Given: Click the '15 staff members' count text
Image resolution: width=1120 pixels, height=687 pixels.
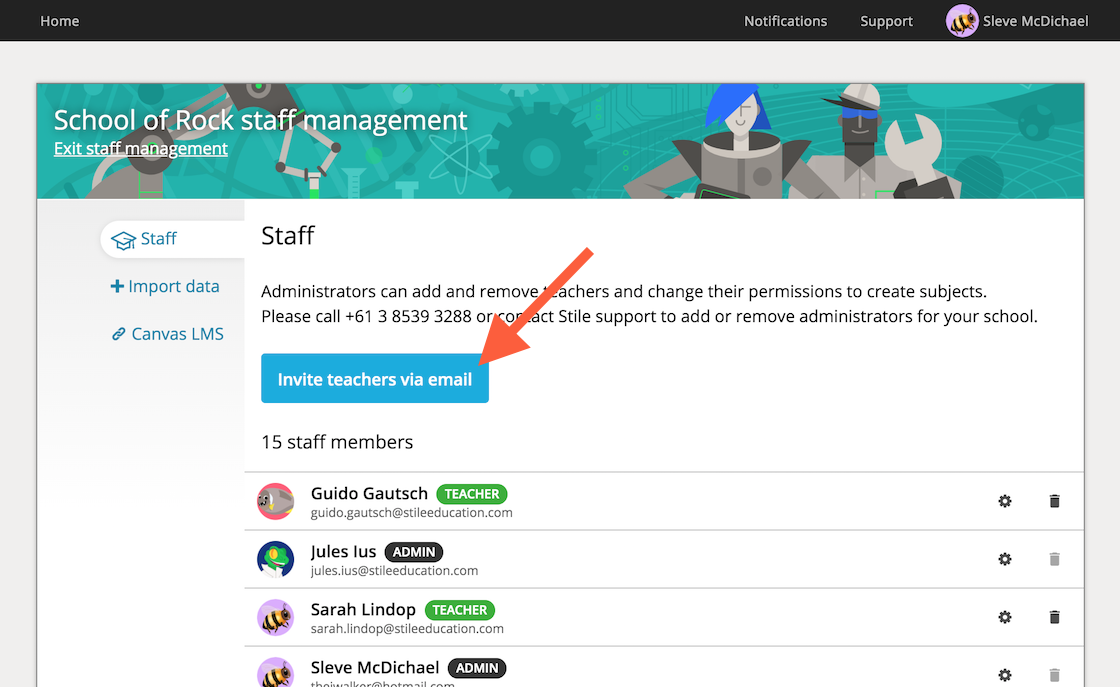Looking at the screenshot, I should [337, 442].
